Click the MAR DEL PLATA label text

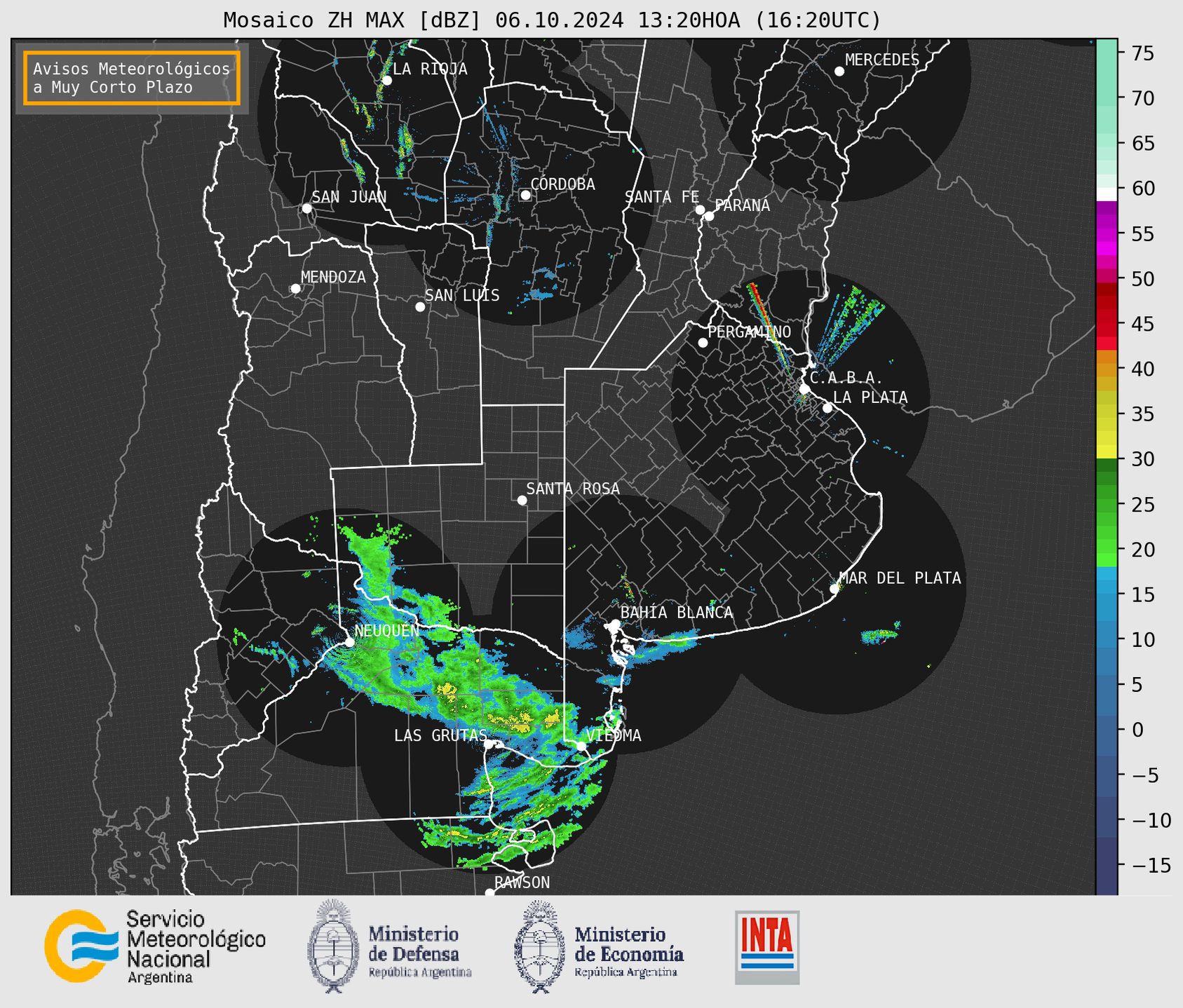(x=900, y=578)
